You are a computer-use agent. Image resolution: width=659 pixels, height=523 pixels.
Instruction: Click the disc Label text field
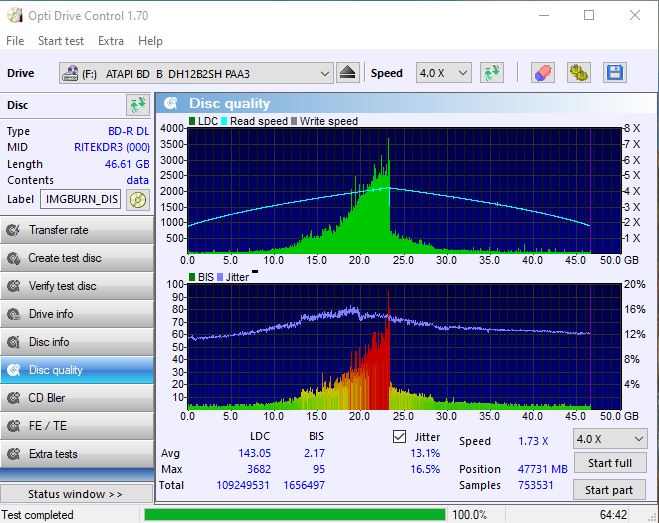point(81,199)
